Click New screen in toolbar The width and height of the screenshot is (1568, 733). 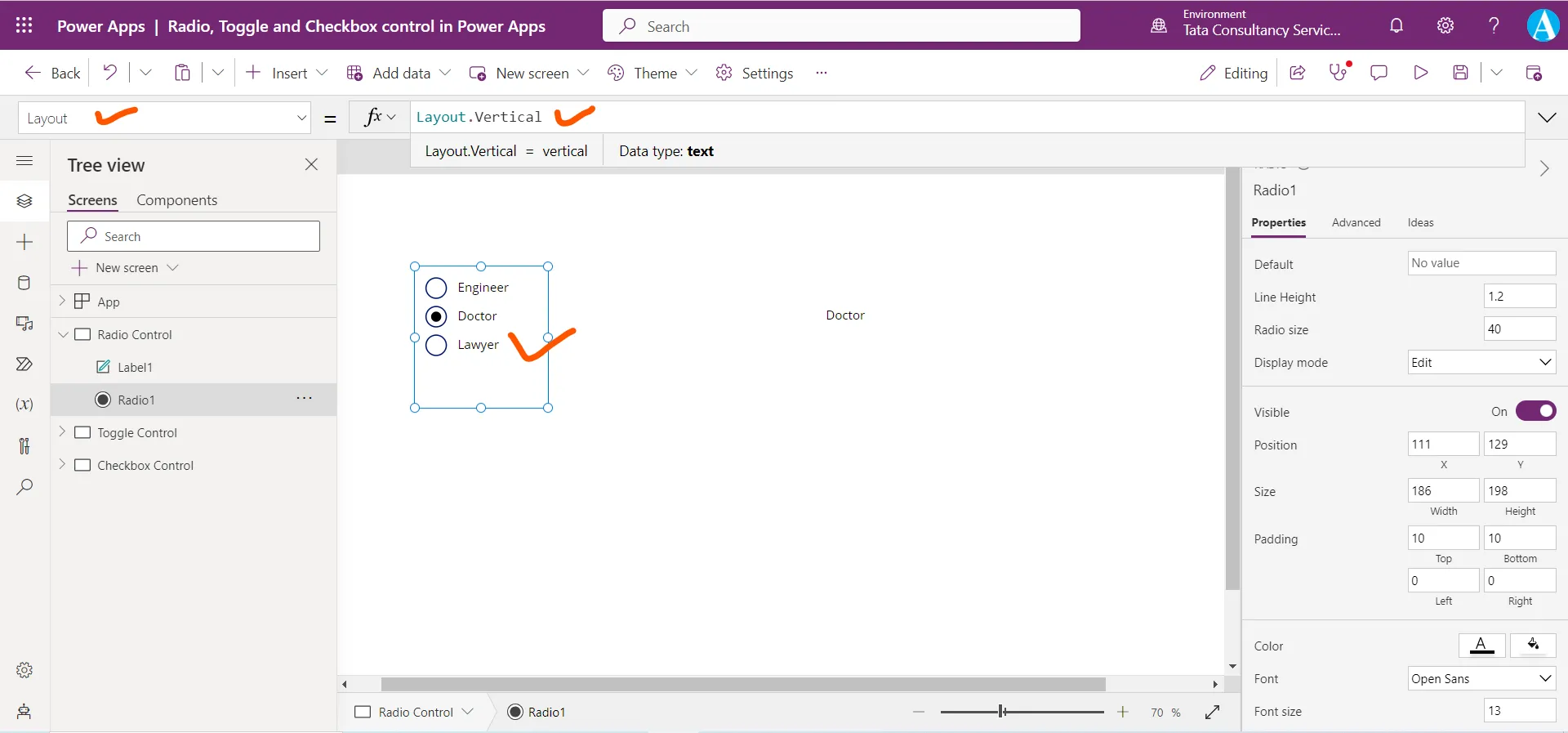[x=529, y=73]
